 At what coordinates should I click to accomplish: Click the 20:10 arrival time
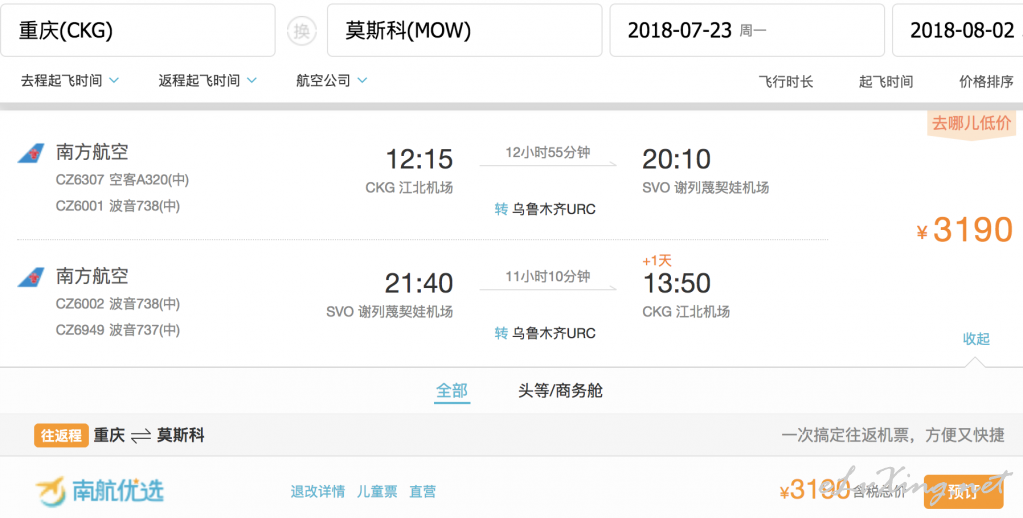[677, 159]
